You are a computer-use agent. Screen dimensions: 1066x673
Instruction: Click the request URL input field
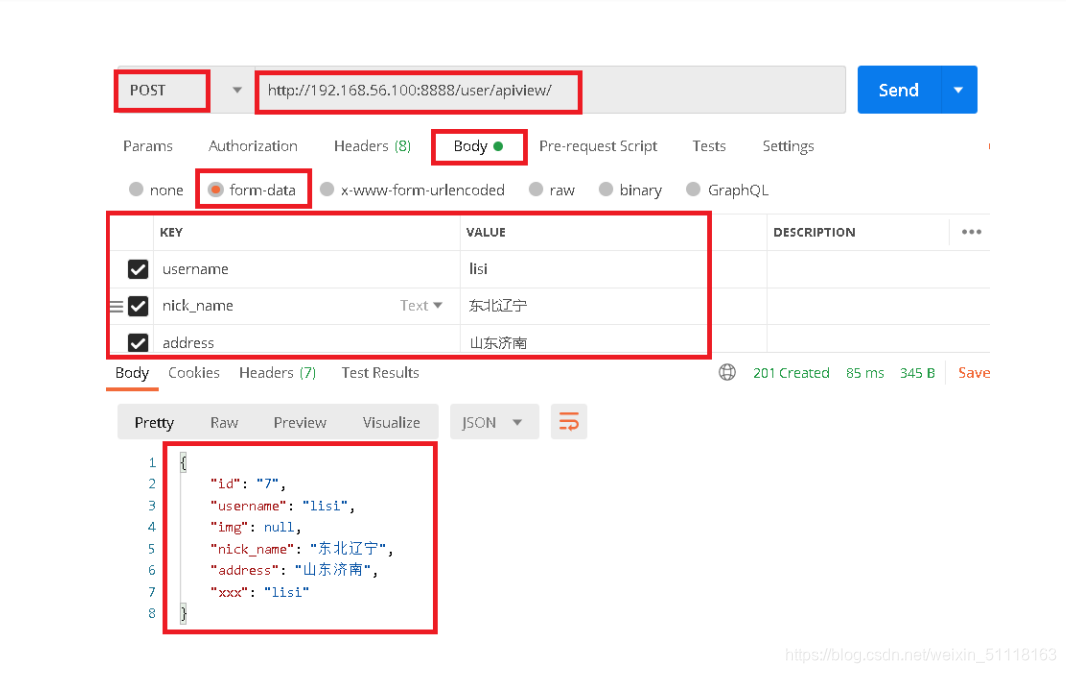coord(549,90)
